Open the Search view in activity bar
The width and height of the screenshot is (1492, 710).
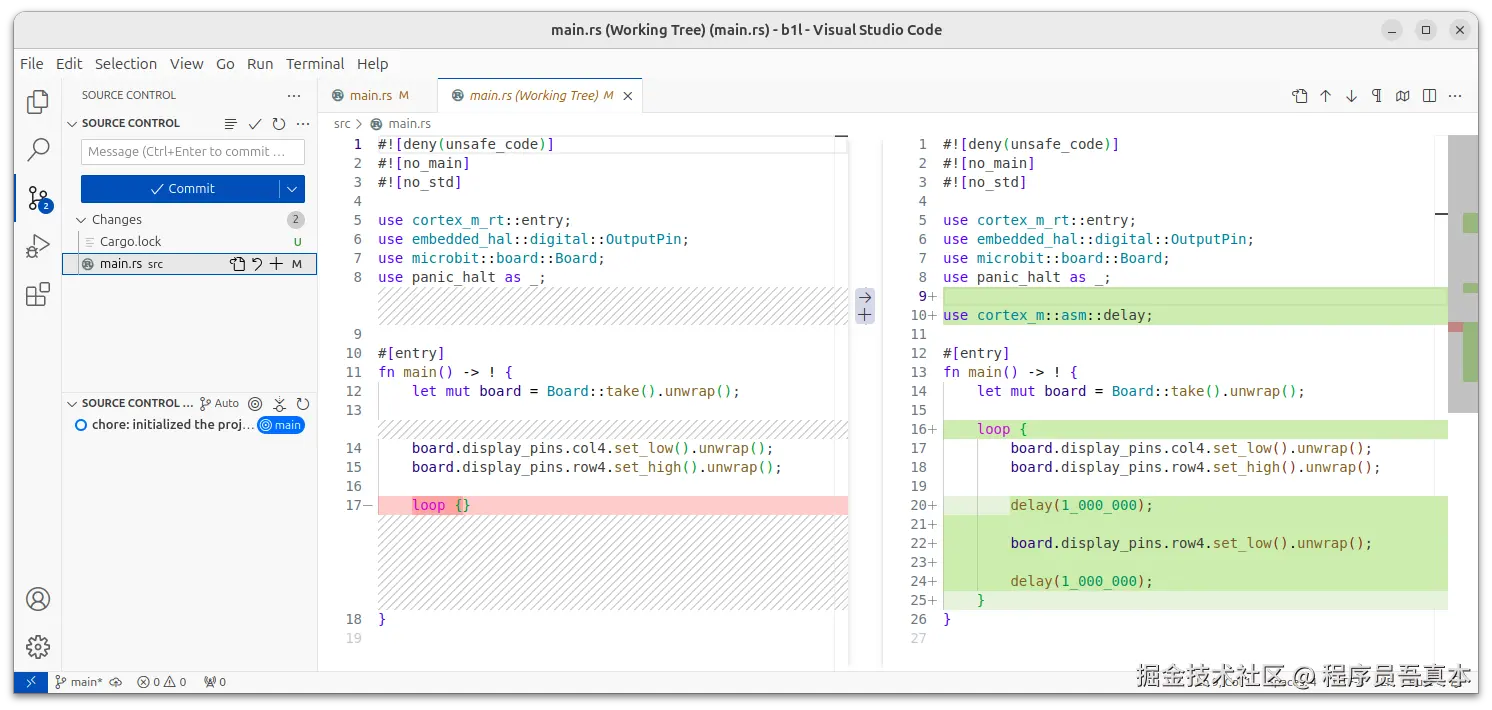[38, 150]
